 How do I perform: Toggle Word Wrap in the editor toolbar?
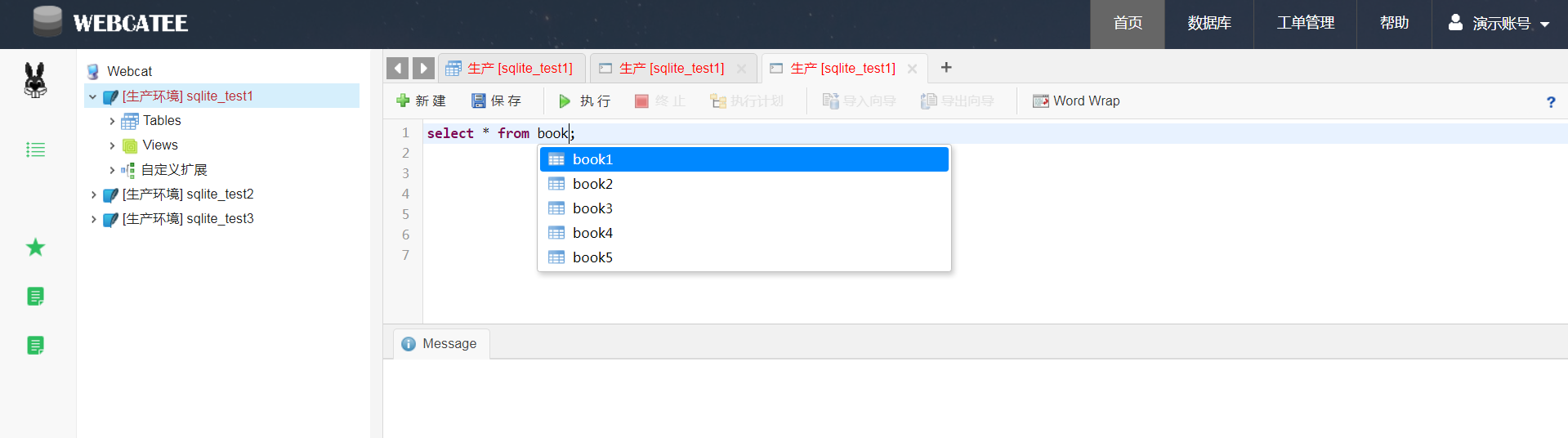[1076, 101]
